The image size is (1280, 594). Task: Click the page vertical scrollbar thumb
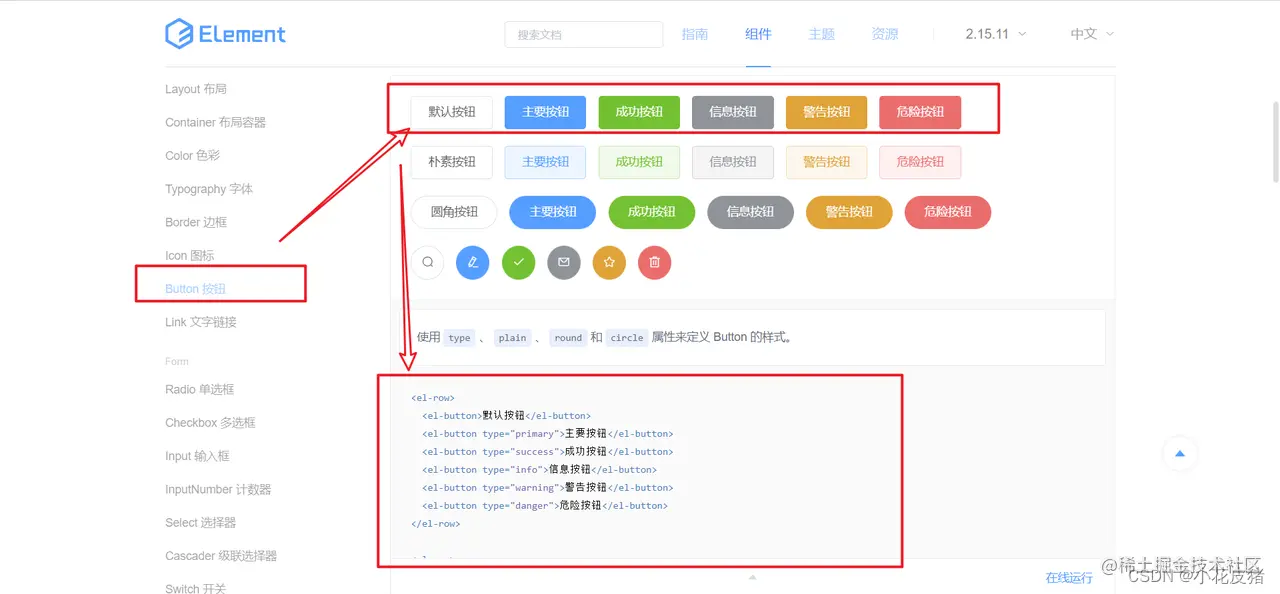(1275, 141)
